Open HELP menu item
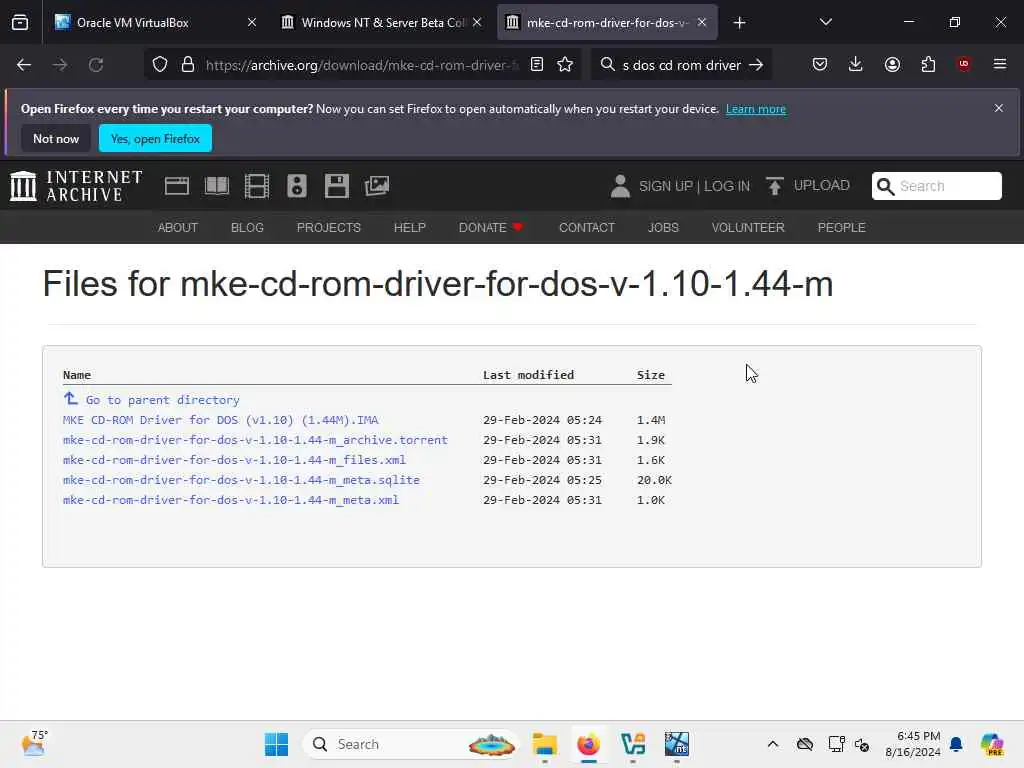The image size is (1024, 768). coord(409,227)
